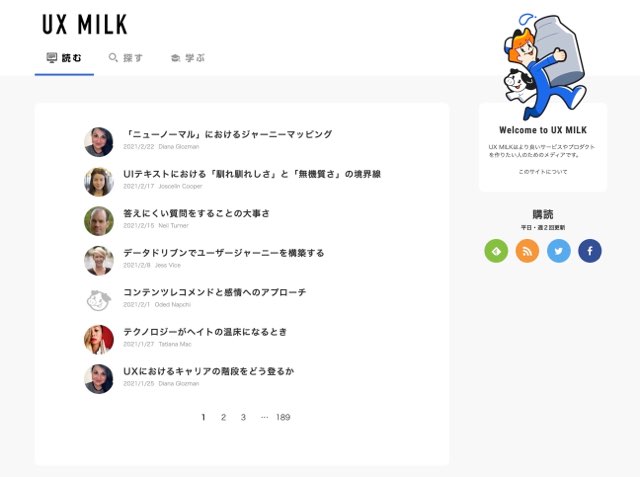Click the UX MILK logo

click(85, 24)
